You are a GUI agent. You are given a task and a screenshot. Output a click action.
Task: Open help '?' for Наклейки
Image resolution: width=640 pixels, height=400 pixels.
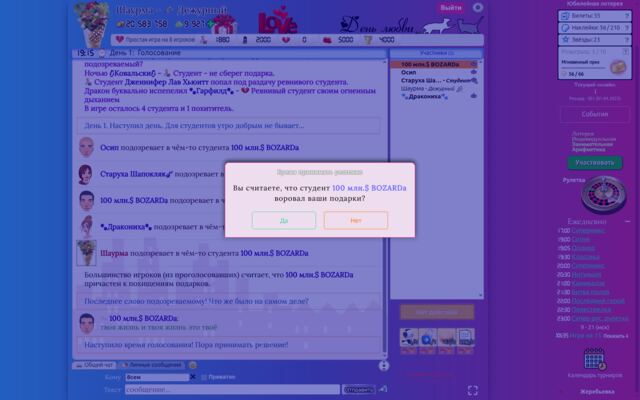627,28
